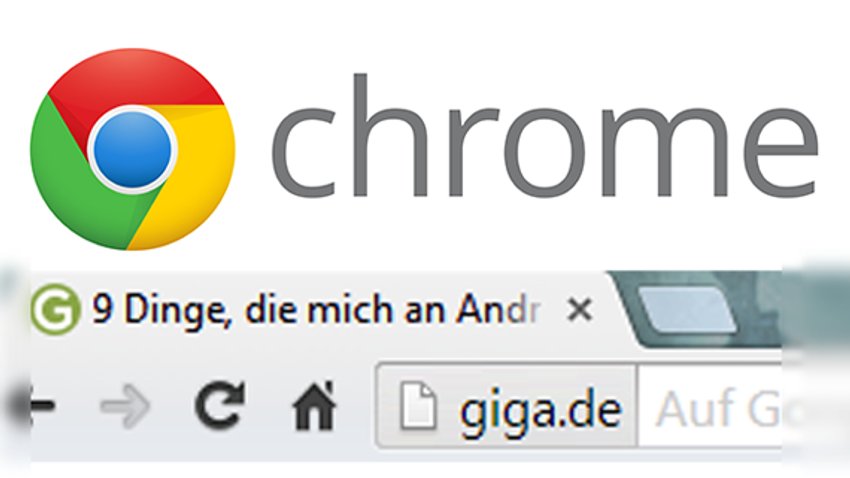Open a new tab with the tab-strip button
This screenshot has height=478, width=850.
[687, 309]
